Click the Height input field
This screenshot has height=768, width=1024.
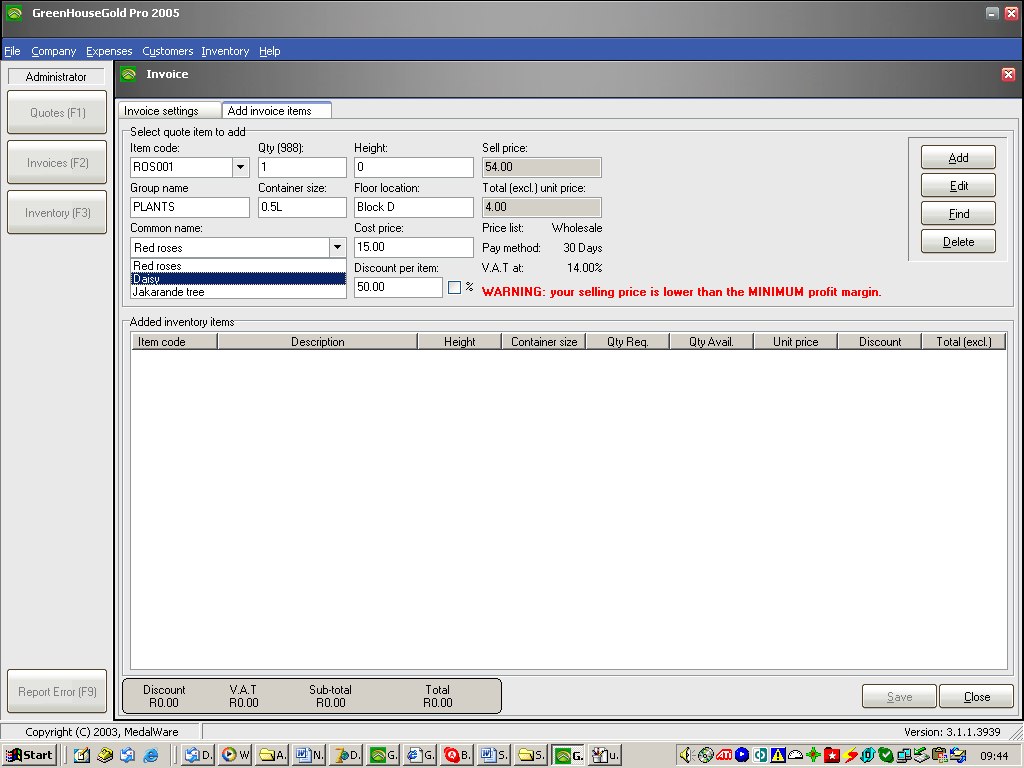[x=413, y=167]
